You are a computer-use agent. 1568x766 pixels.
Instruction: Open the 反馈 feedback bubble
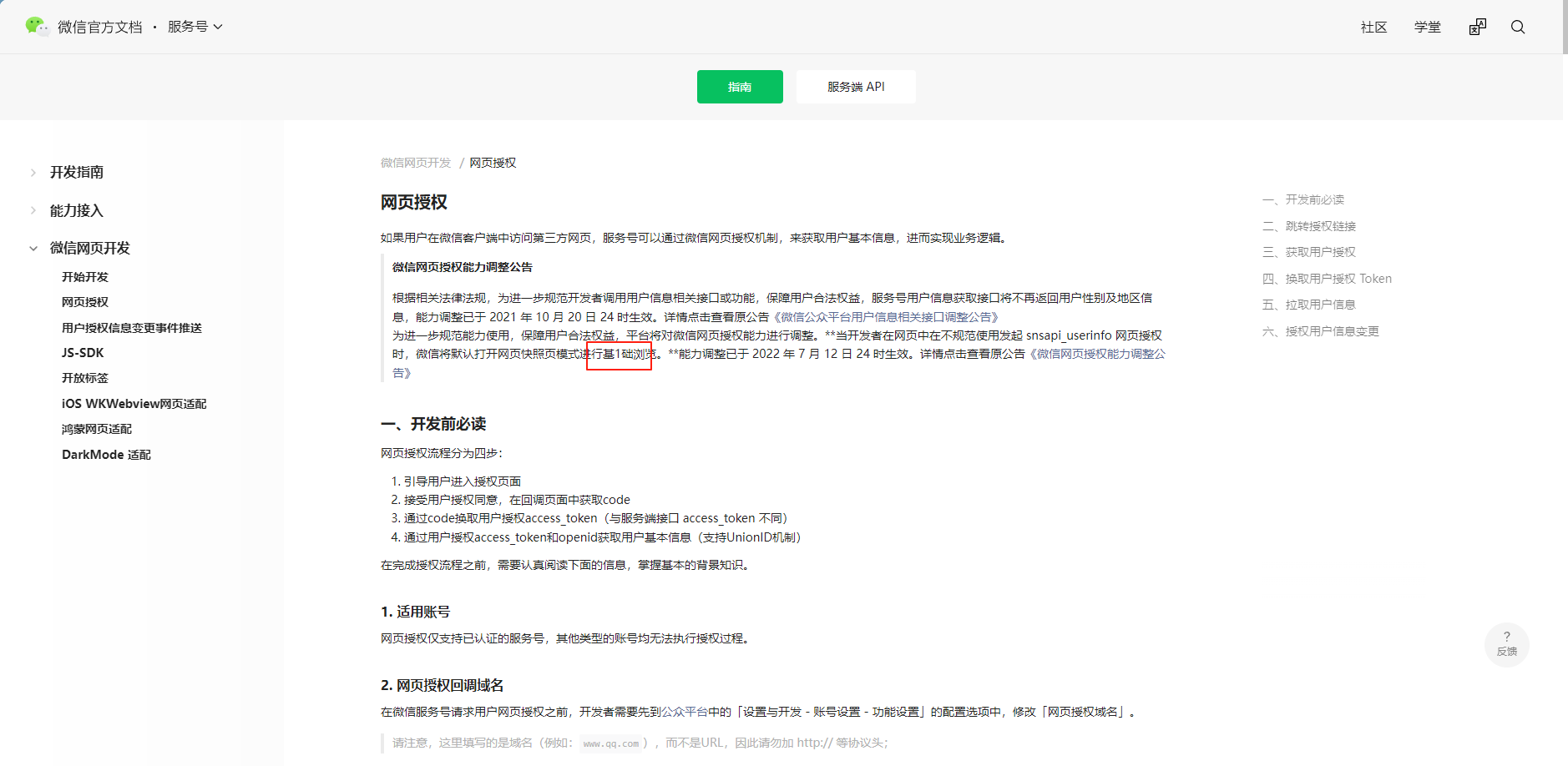click(x=1507, y=645)
